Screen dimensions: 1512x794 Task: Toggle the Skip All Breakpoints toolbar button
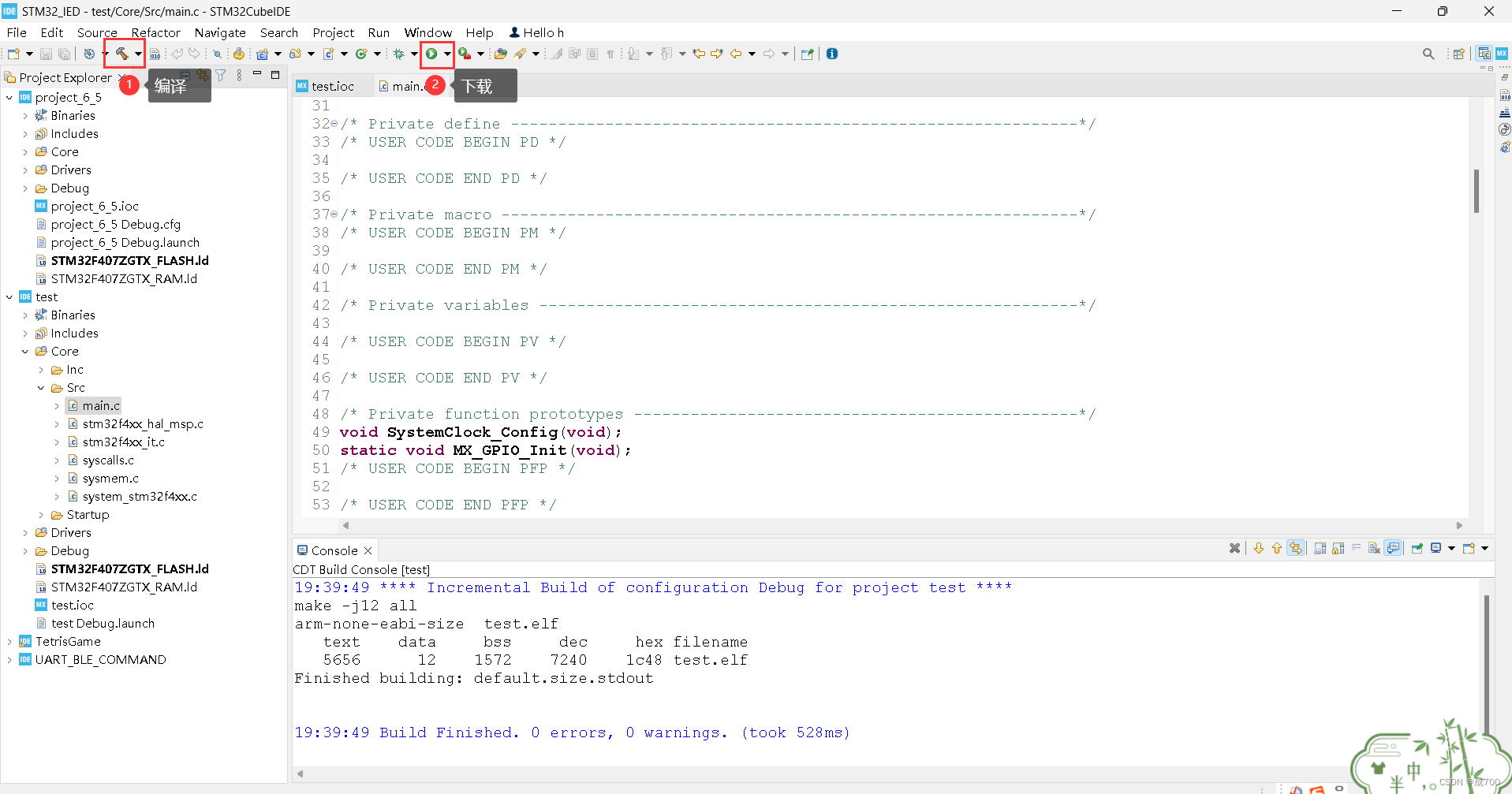click(217, 54)
